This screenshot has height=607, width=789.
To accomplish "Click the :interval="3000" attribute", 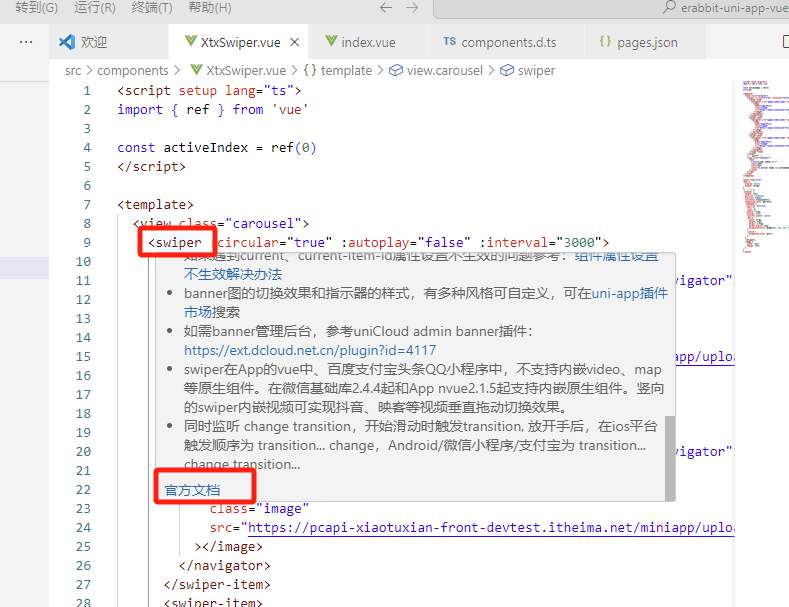I will tap(540, 243).
